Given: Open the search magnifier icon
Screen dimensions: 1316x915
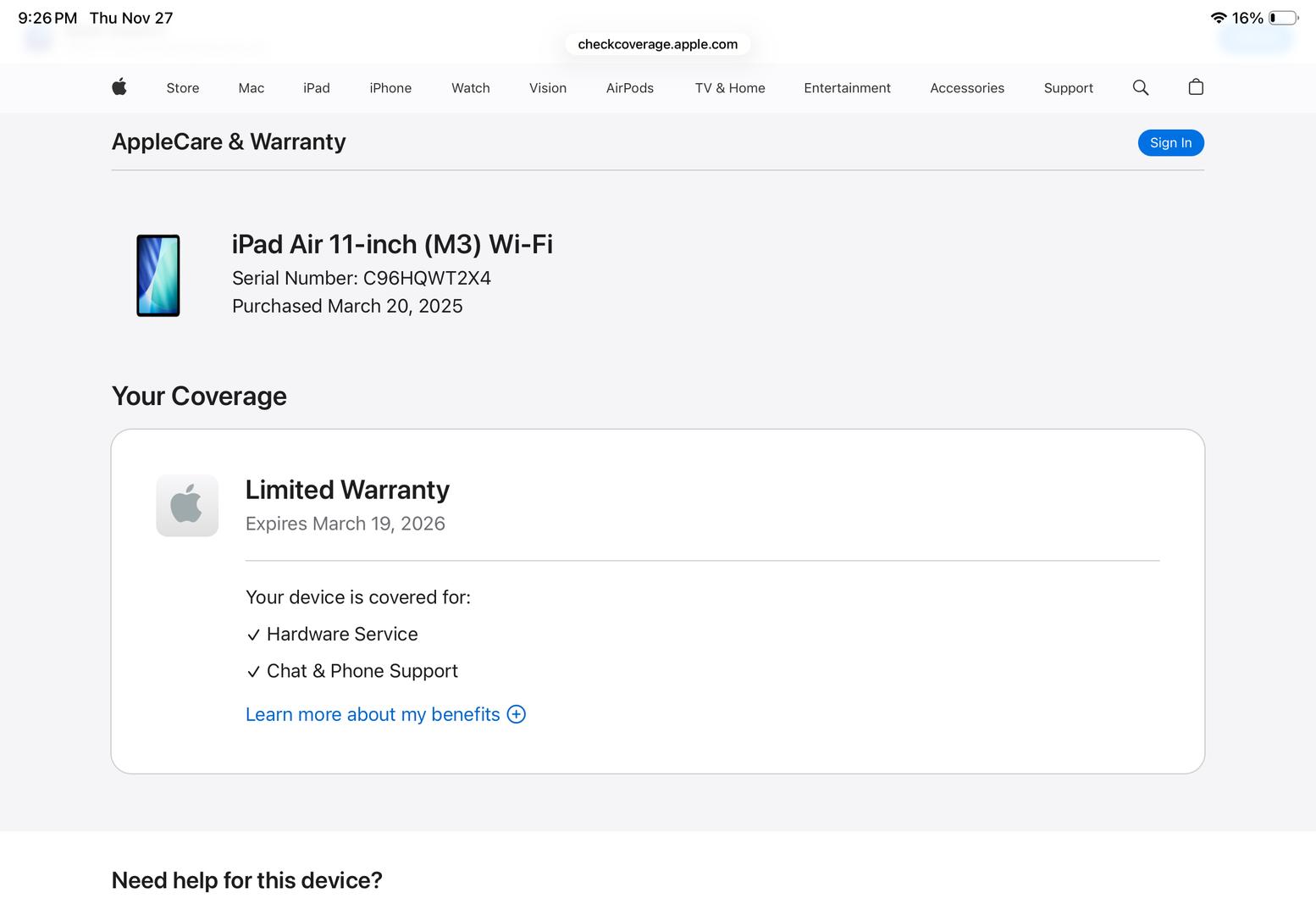Looking at the screenshot, I should pyautogui.click(x=1141, y=87).
